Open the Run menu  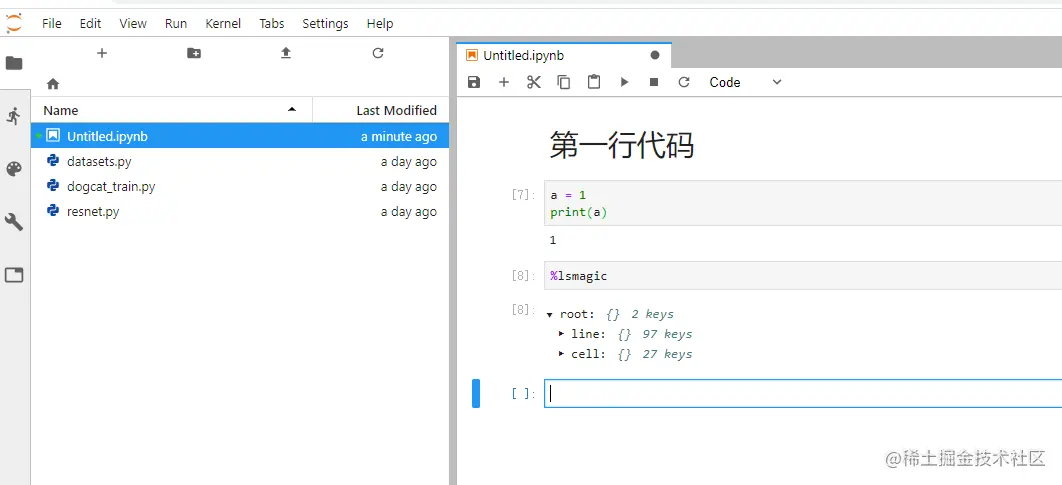[175, 23]
